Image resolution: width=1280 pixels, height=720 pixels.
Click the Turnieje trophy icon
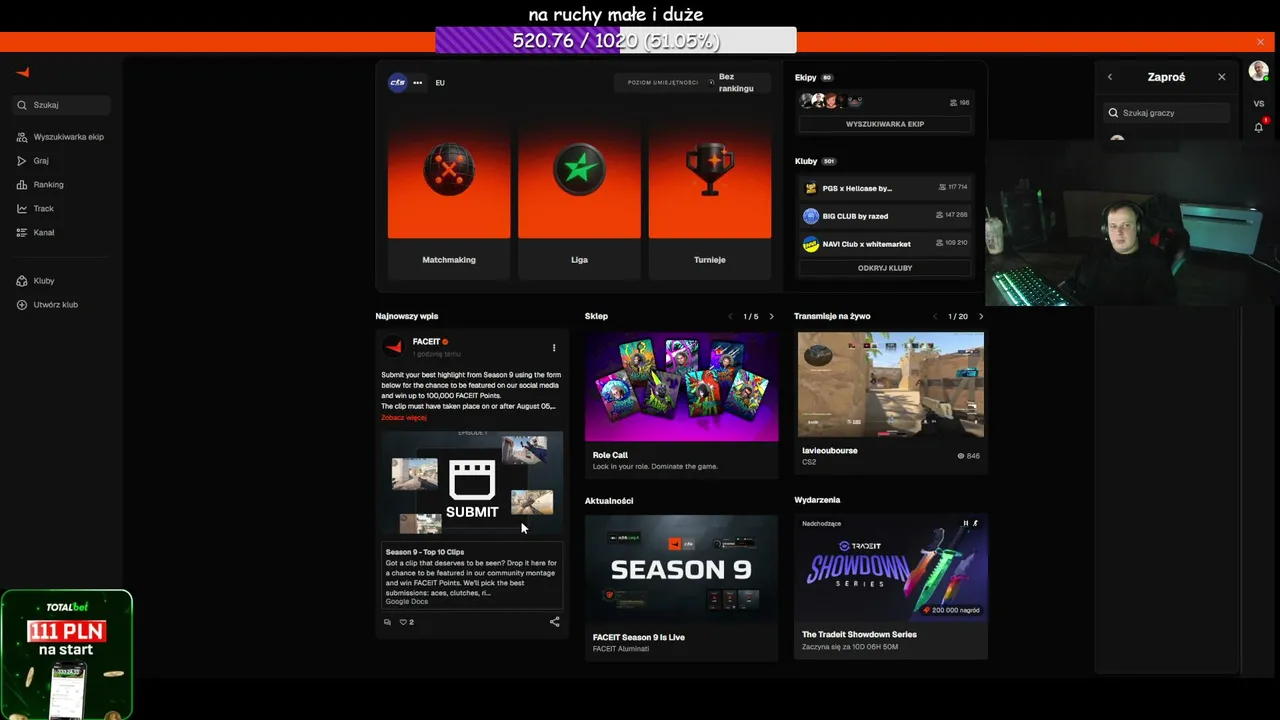pyautogui.click(x=710, y=169)
